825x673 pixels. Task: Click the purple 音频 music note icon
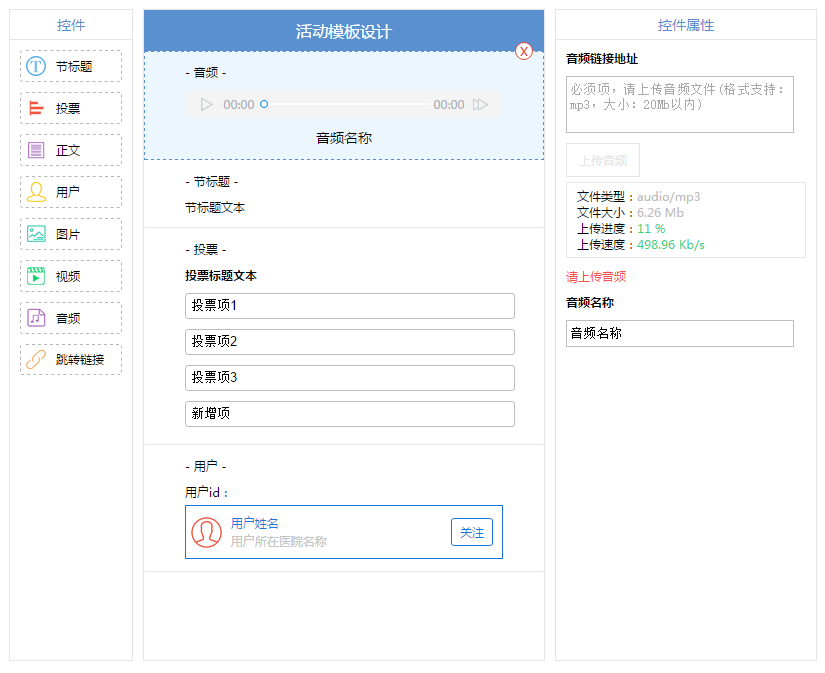[36, 318]
